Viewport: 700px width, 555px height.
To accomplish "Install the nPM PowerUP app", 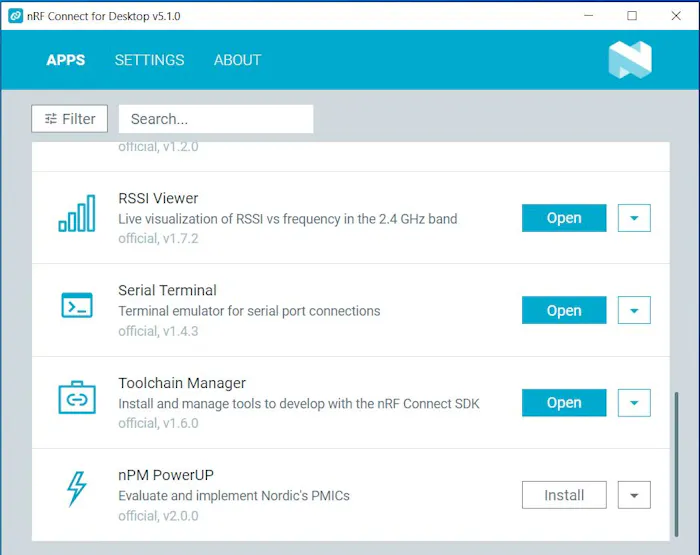I will click(x=564, y=495).
